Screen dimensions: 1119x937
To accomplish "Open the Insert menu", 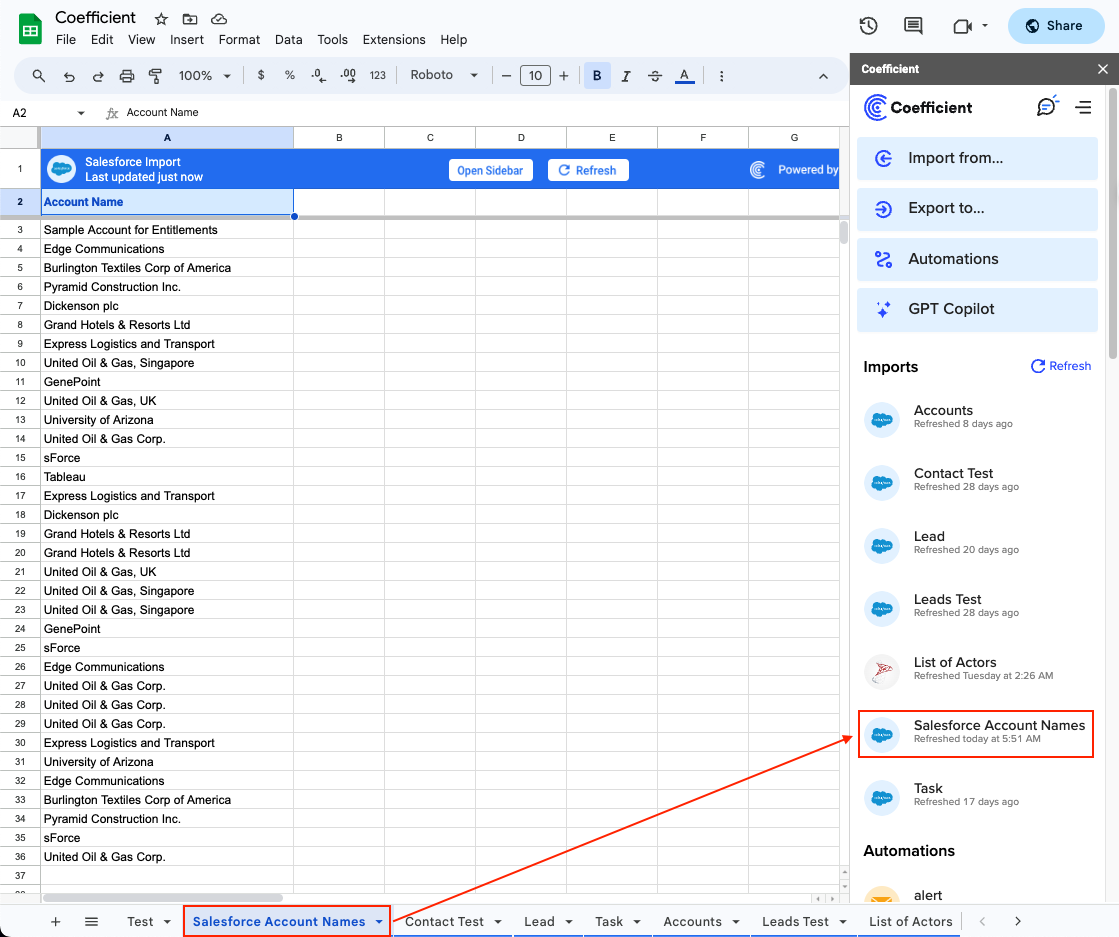I will [186, 40].
